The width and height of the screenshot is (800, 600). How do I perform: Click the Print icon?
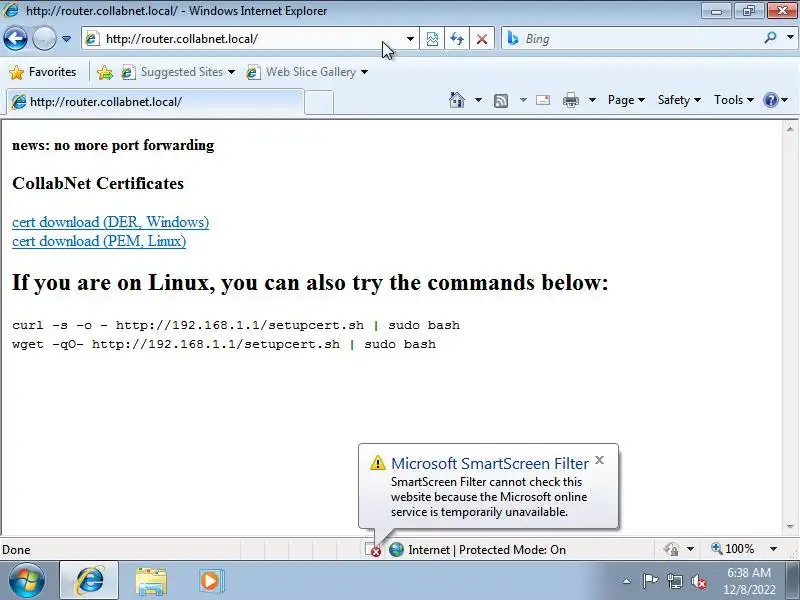point(571,100)
